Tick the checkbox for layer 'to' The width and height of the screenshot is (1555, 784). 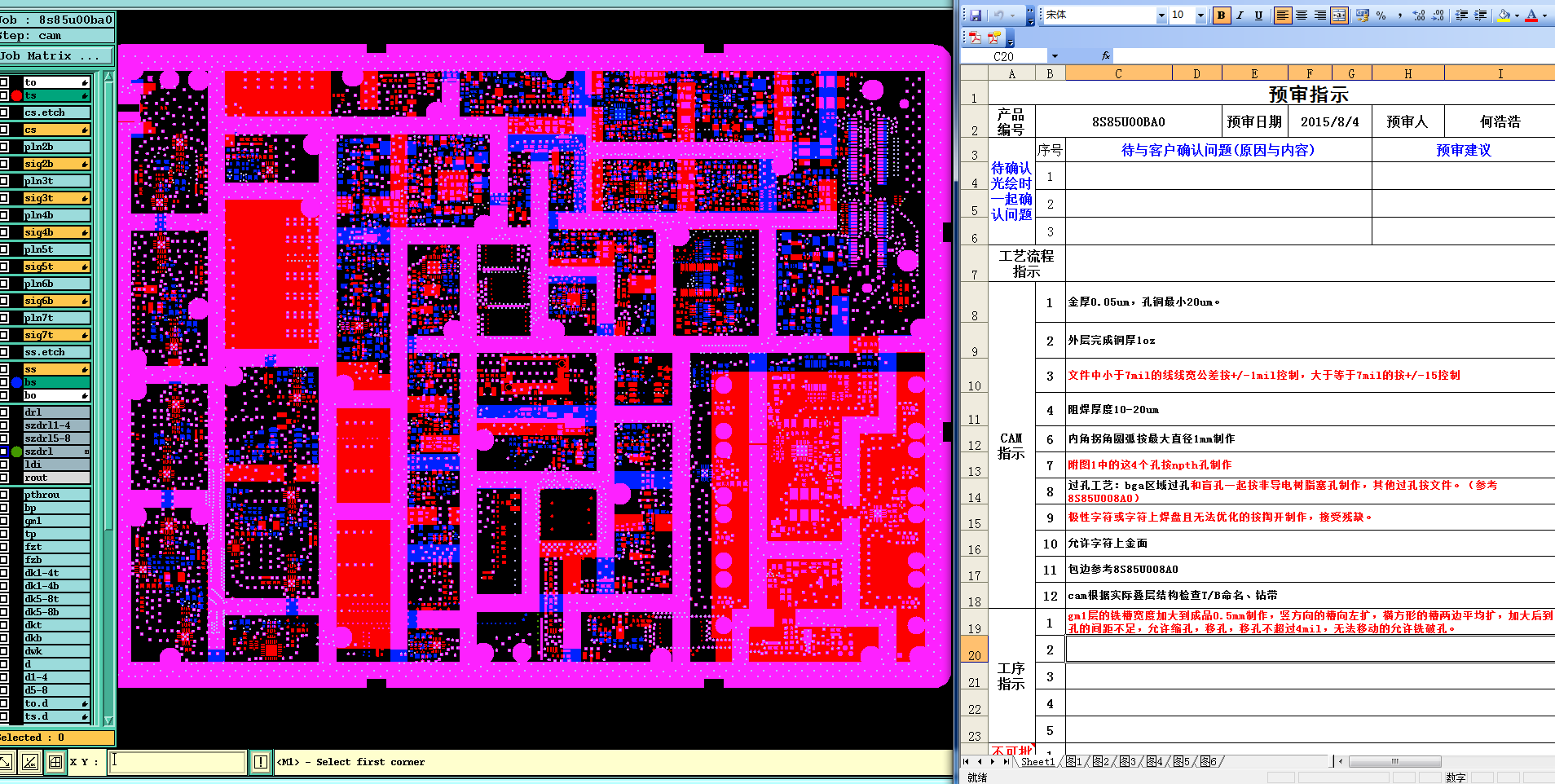(x=4, y=82)
